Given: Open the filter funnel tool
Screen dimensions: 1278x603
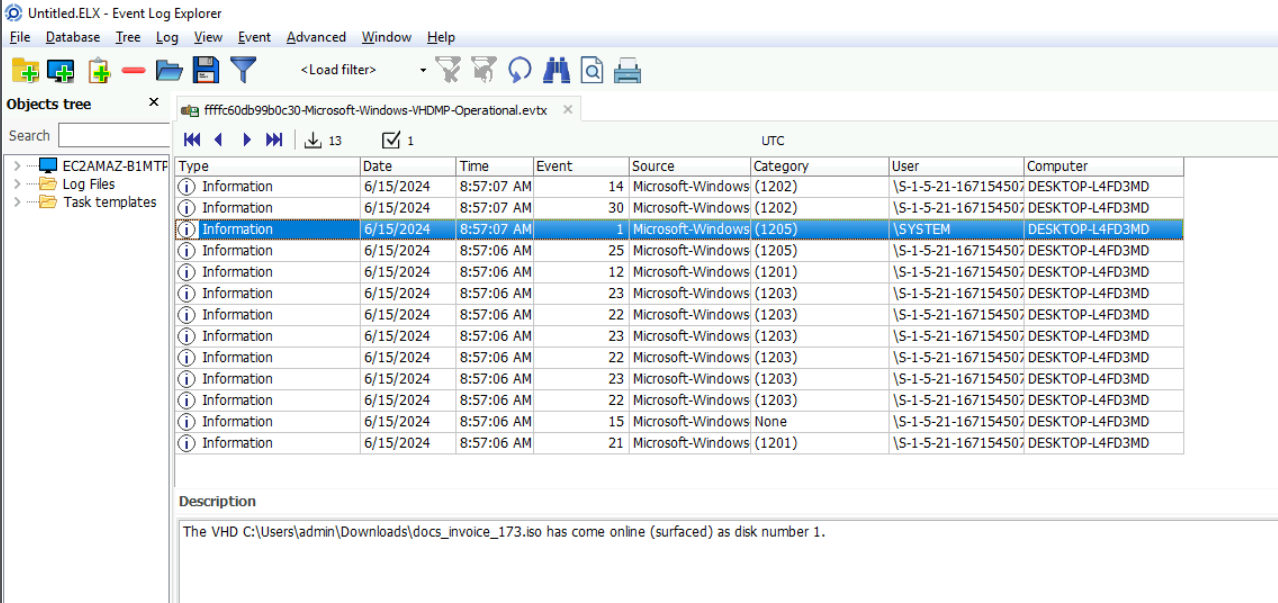Looking at the screenshot, I should pos(243,70).
